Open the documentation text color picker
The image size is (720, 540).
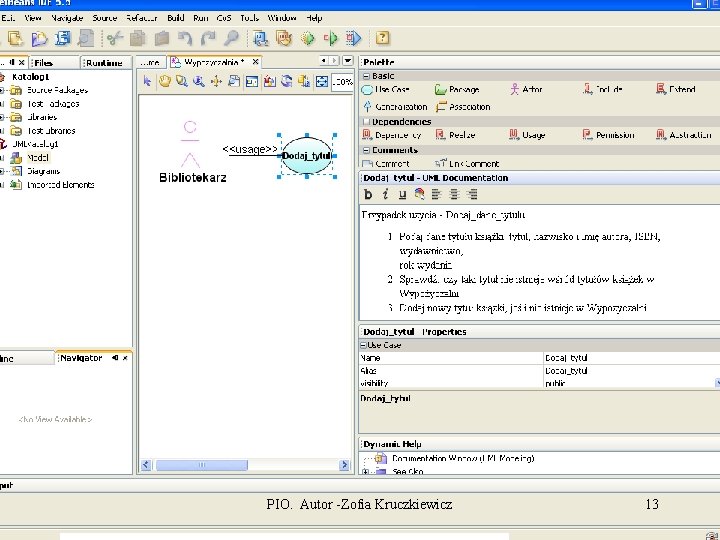click(x=419, y=194)
